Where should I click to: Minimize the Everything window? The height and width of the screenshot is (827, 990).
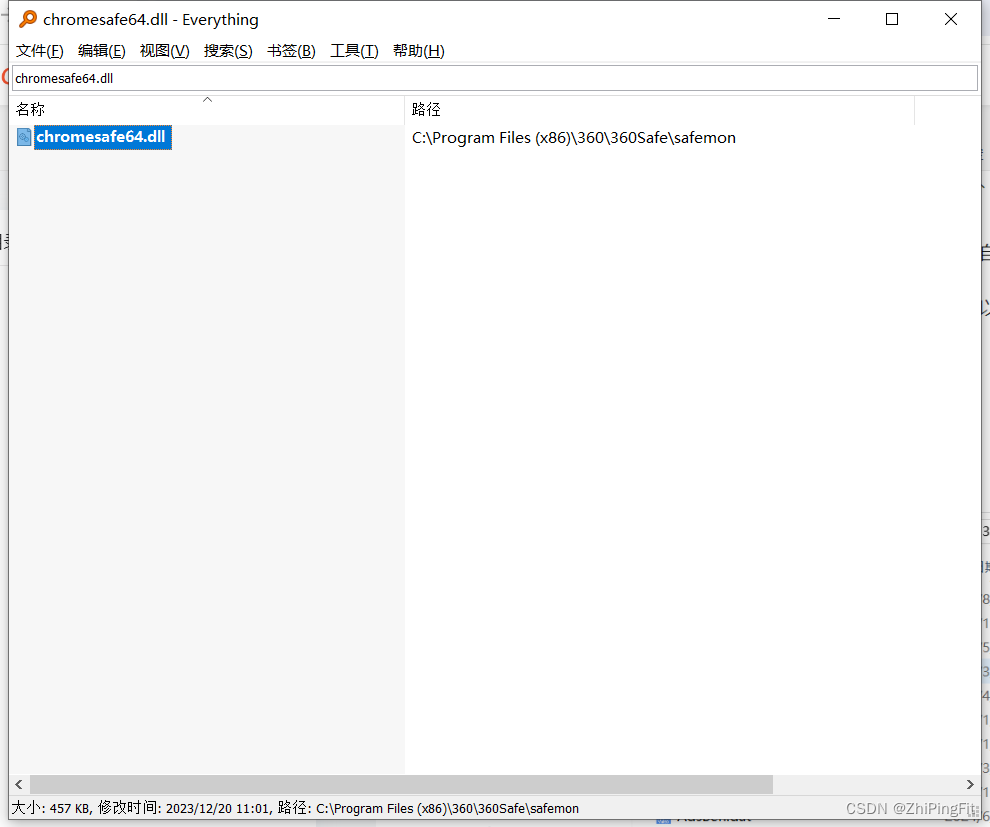pos(834,19)
